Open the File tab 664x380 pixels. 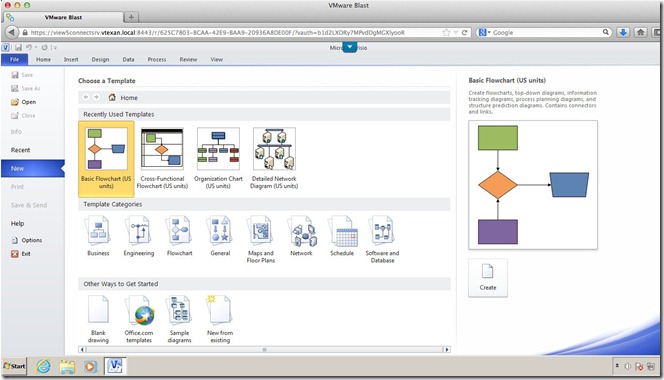pyautogui.click(x=14, y=59)
